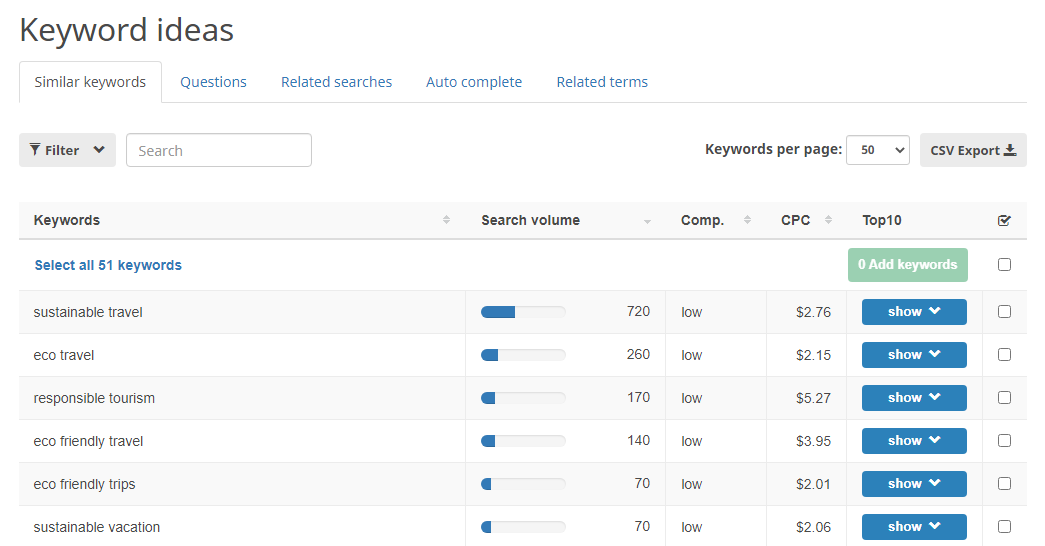Expand Top10 show for sustainable vacation

914,527
